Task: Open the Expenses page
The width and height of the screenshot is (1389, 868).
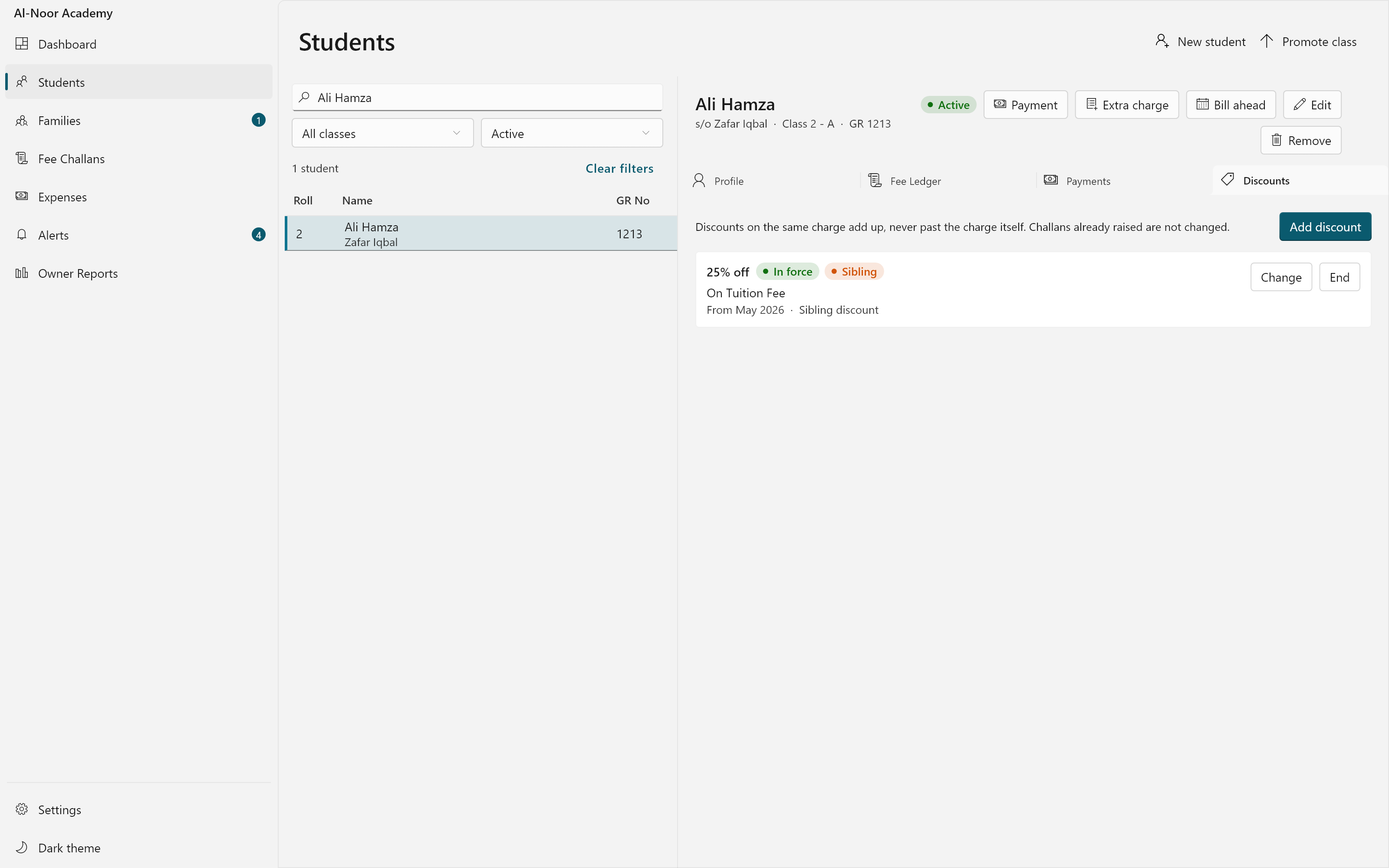Action: pyautogui.click(x=139, y=197)
